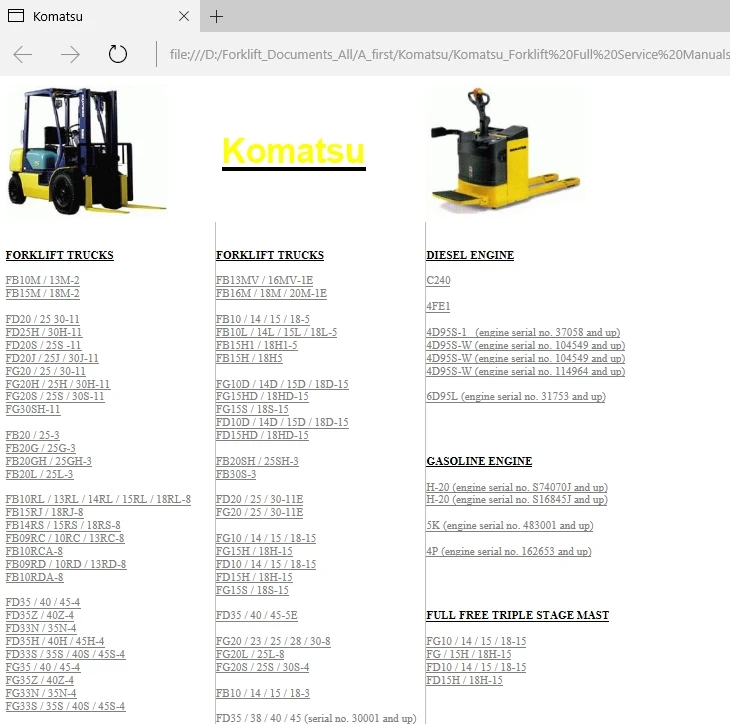Select the Komatsu browser tab
This screenshot has height=724, width=730.
pos(100,16)
